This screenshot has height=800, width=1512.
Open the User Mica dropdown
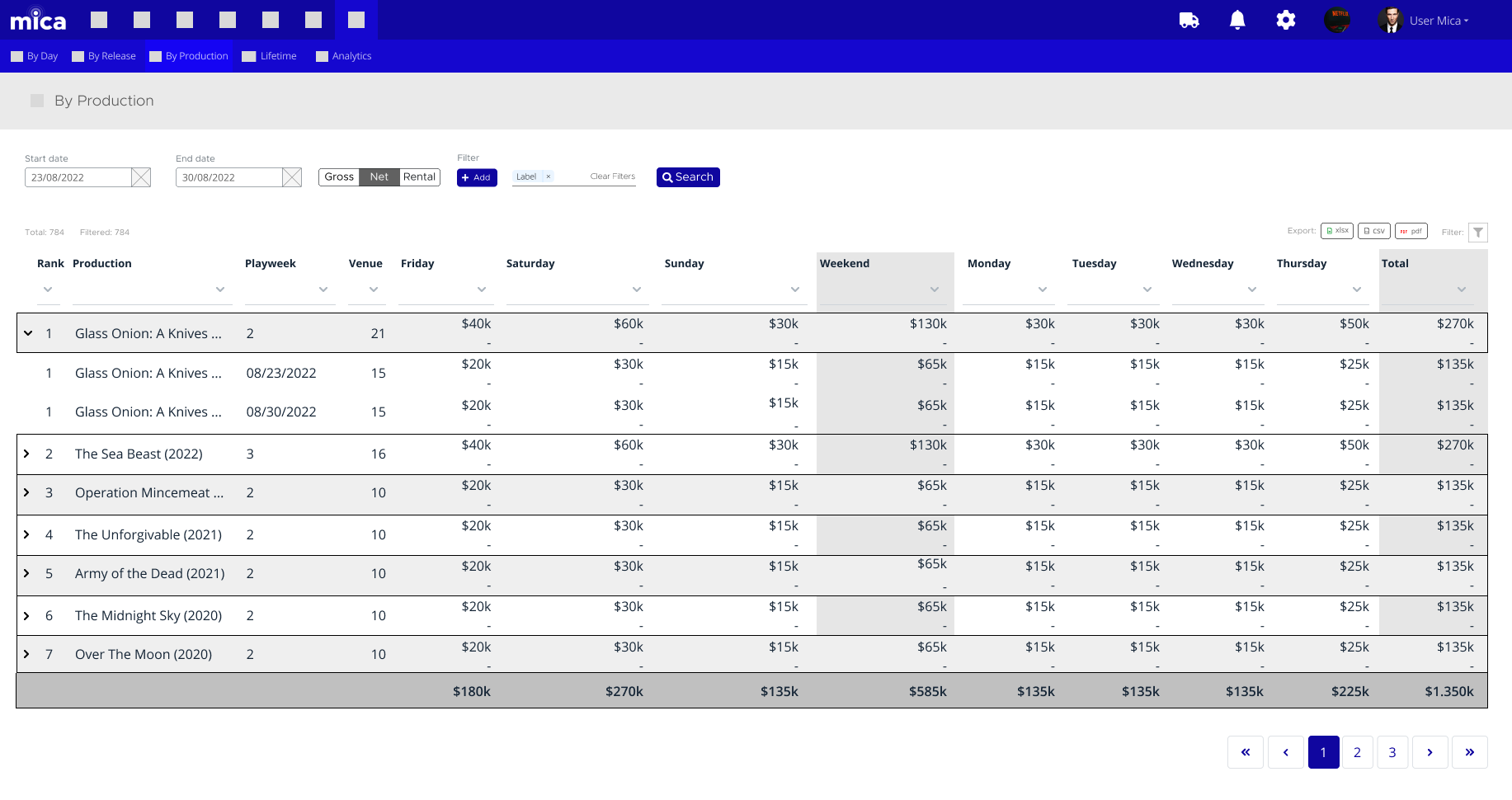[x=1439, y=21]
